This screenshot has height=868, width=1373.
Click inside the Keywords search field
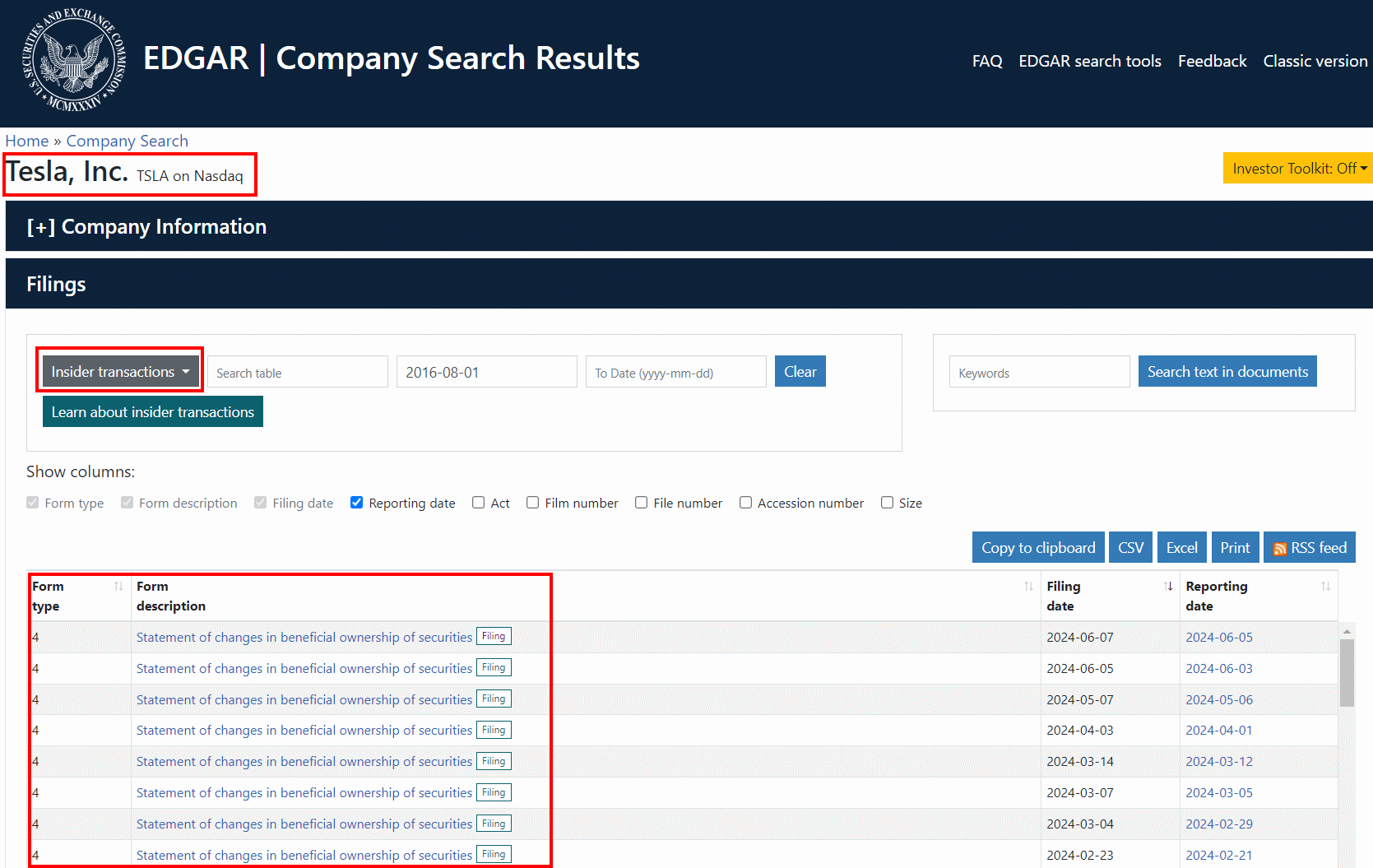tap(1039, 372)
